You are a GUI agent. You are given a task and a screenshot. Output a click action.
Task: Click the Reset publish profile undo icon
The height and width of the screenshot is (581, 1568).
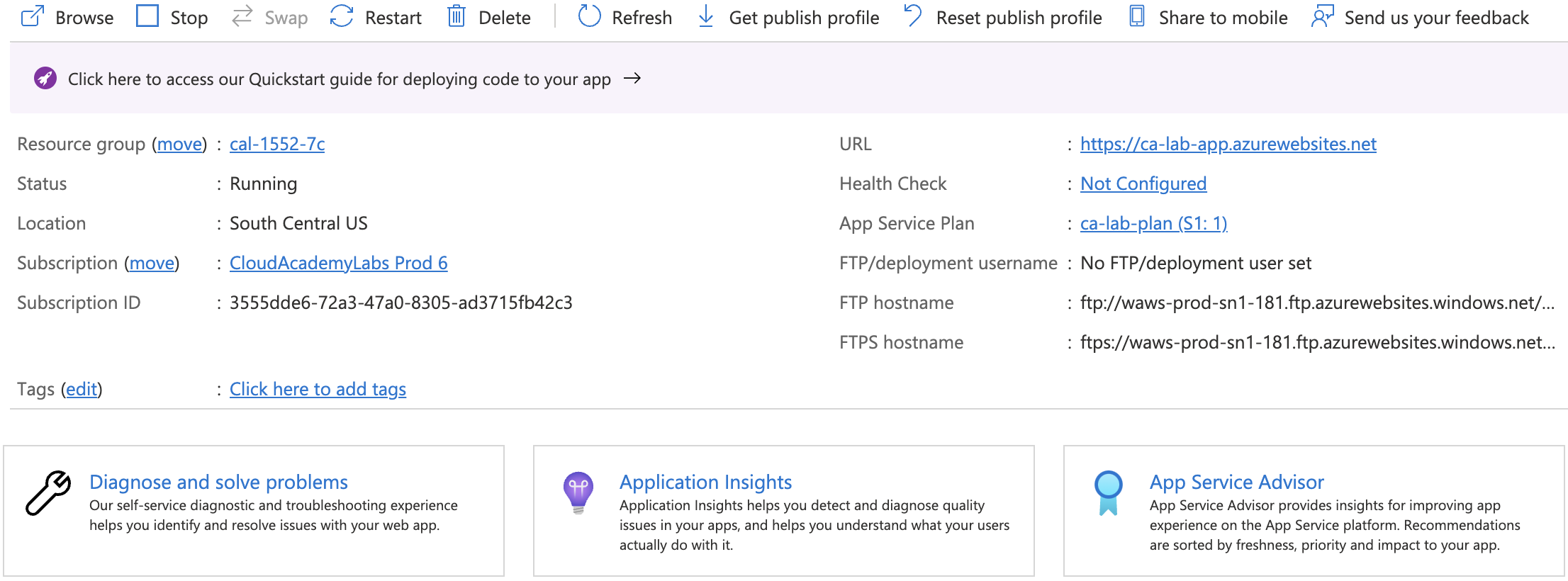913,16
